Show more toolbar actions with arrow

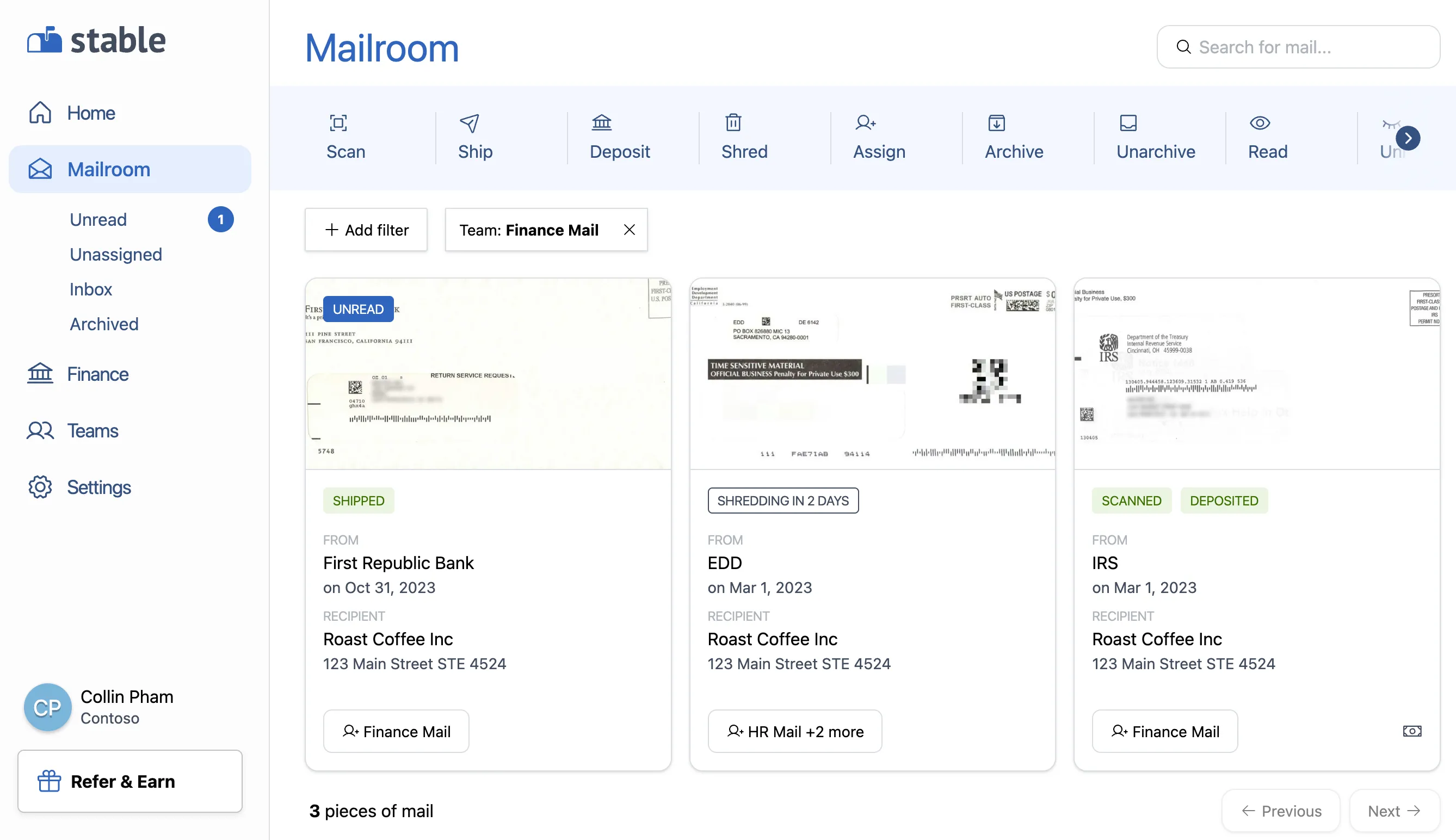click(x=1408, y=139)
